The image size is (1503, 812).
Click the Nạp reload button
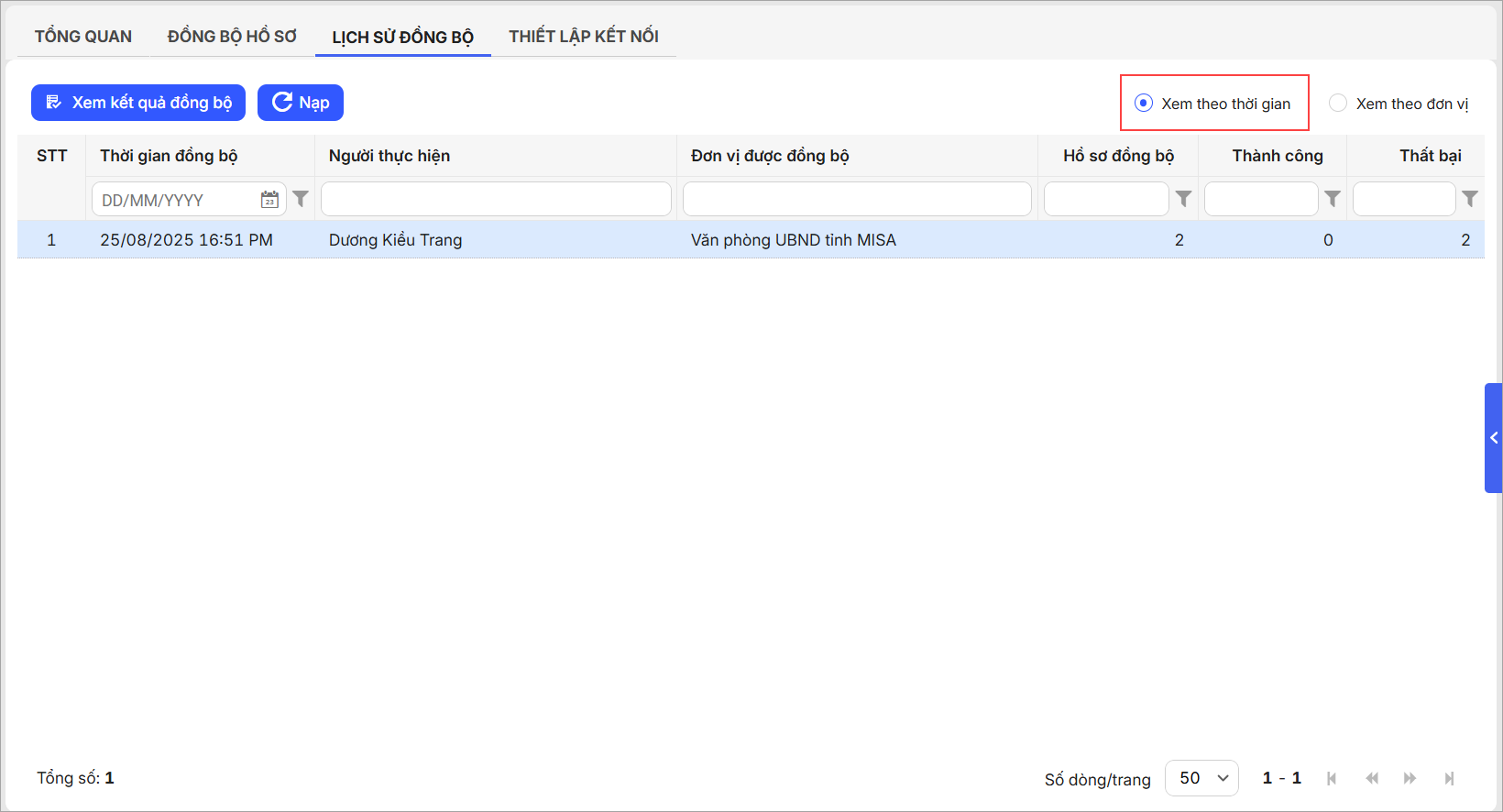(x=301, y=103)
